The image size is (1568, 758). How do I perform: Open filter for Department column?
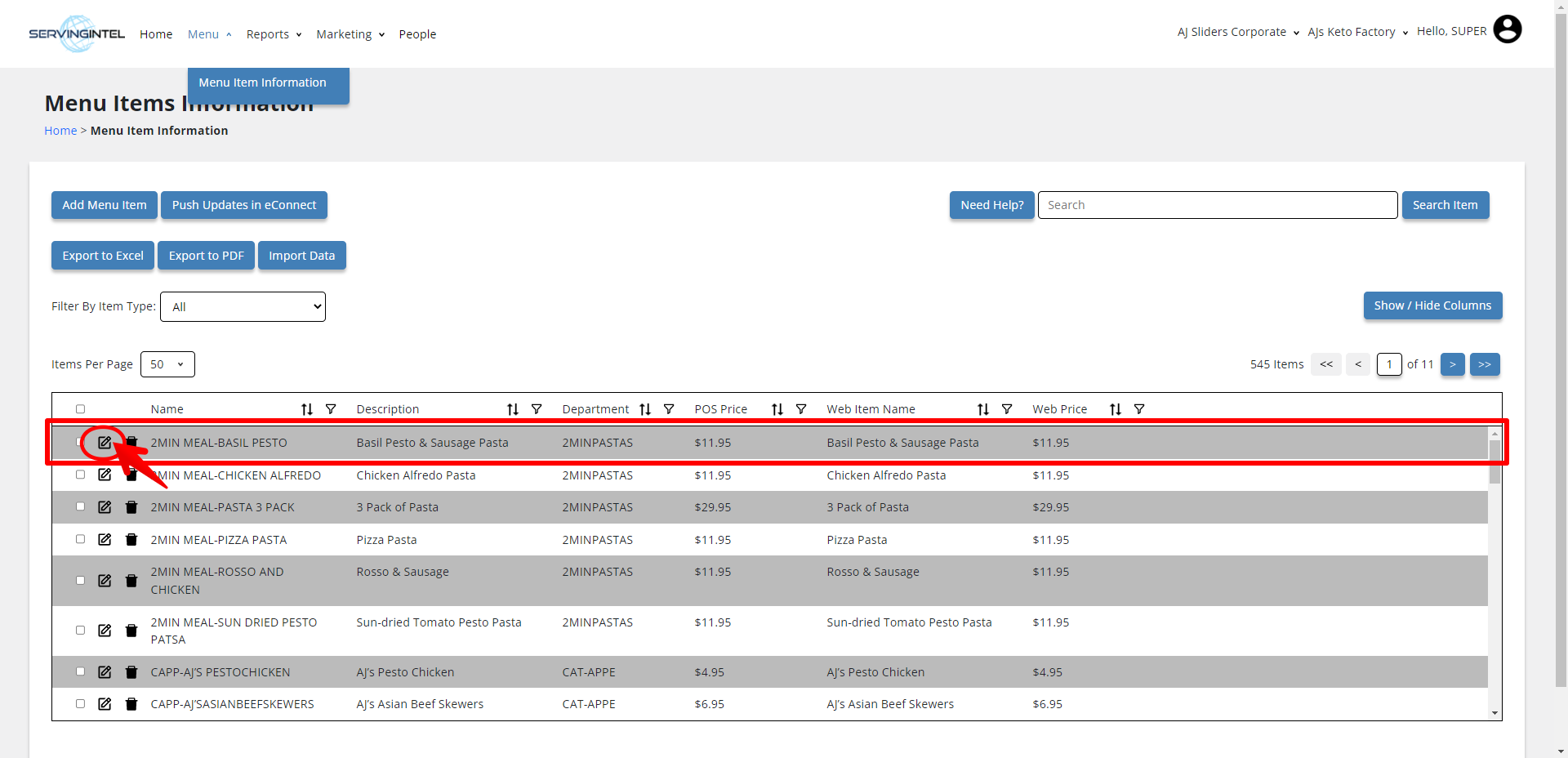tap(669, 409)
